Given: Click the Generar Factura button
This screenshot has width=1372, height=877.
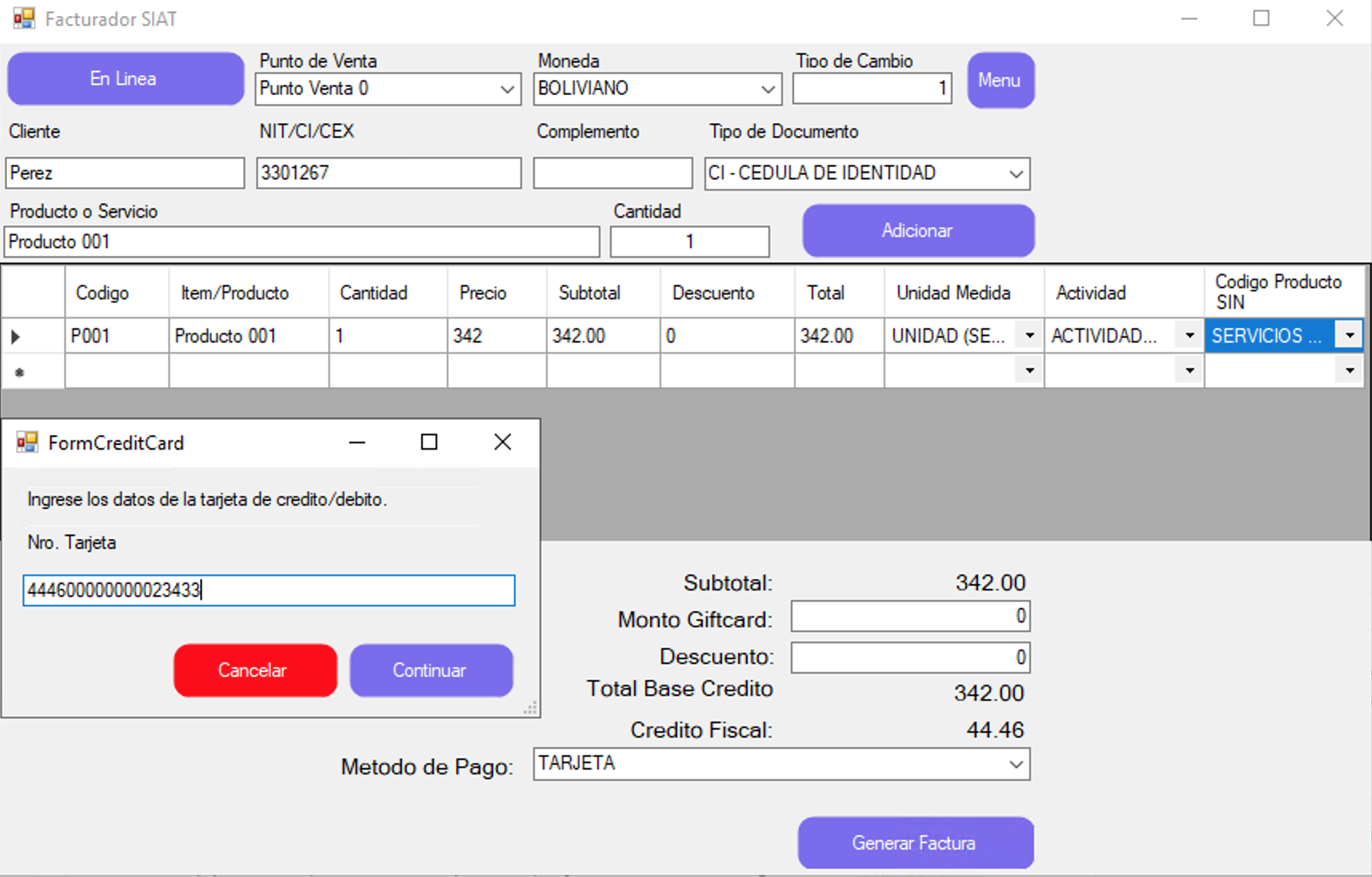Looking at the screenshot, I should point(915,843).
